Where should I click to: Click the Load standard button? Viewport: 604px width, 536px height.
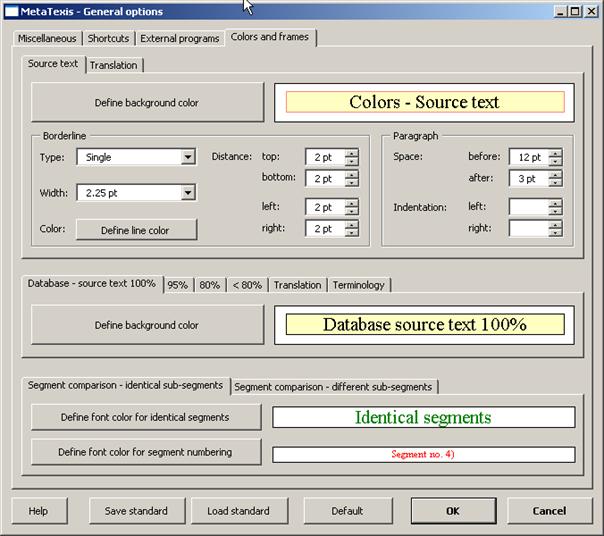tap(239, 511)
